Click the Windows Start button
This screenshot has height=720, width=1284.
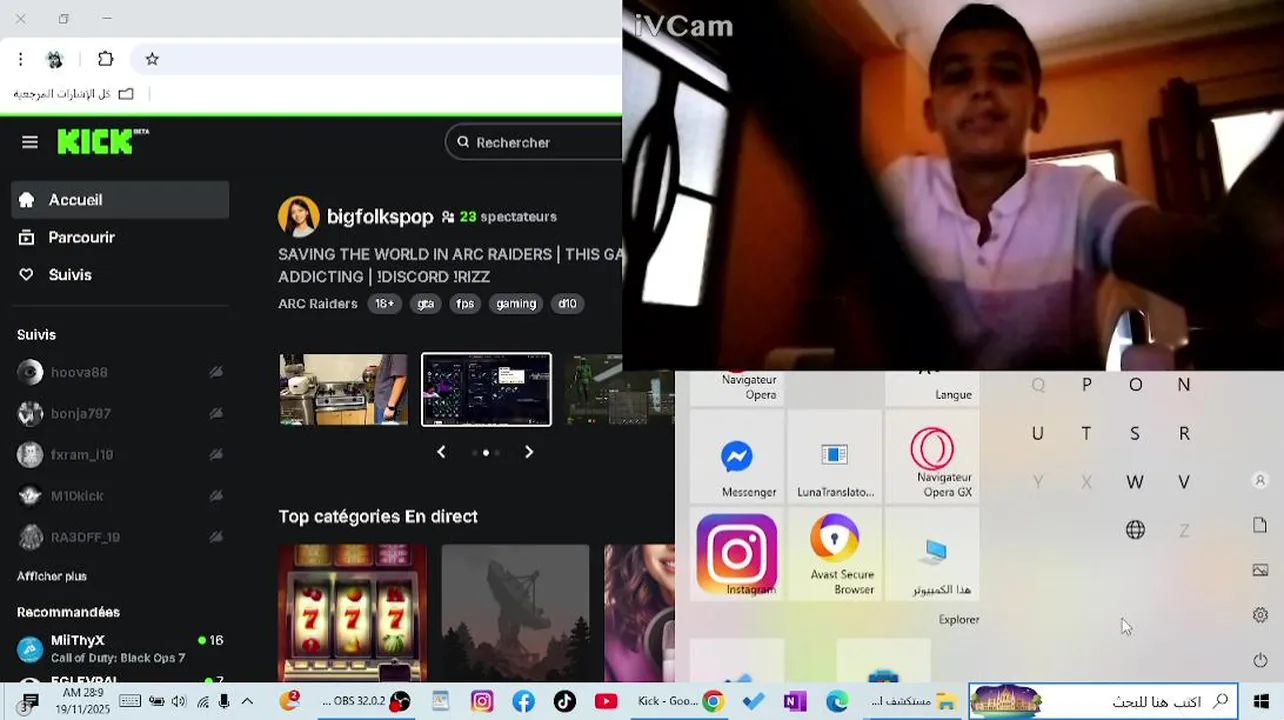tap(1262, 702)
